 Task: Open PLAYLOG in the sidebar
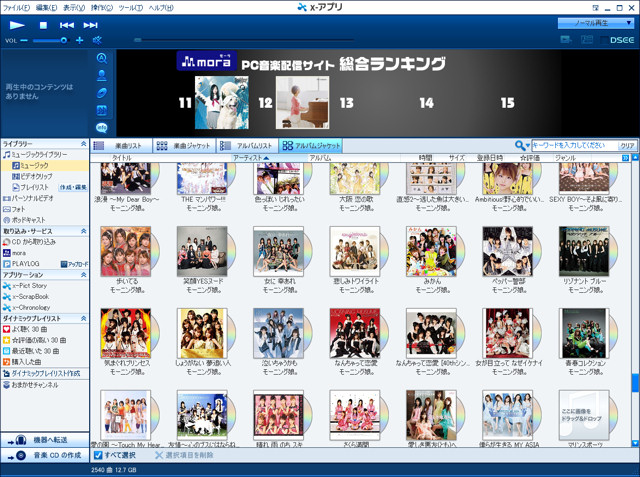click(x=21, y=264)
